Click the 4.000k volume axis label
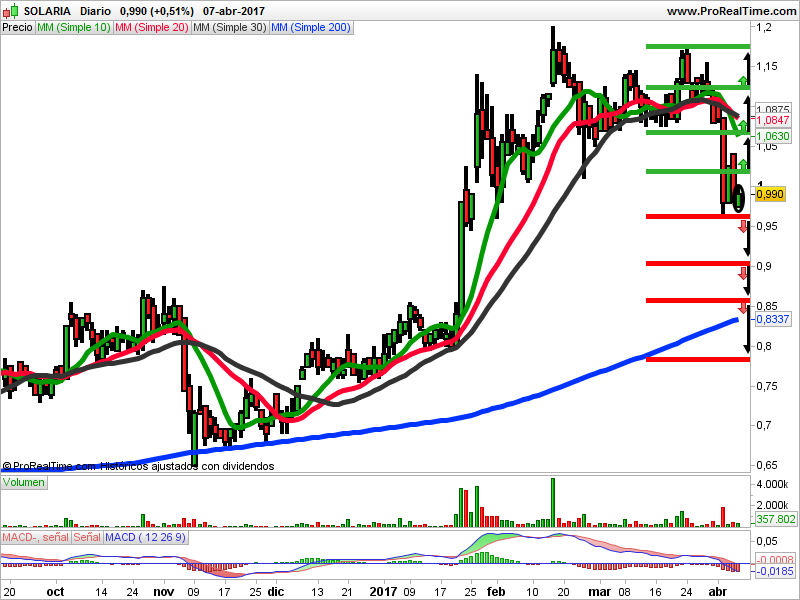Screen dimensions: 800x600 [772, 484]
